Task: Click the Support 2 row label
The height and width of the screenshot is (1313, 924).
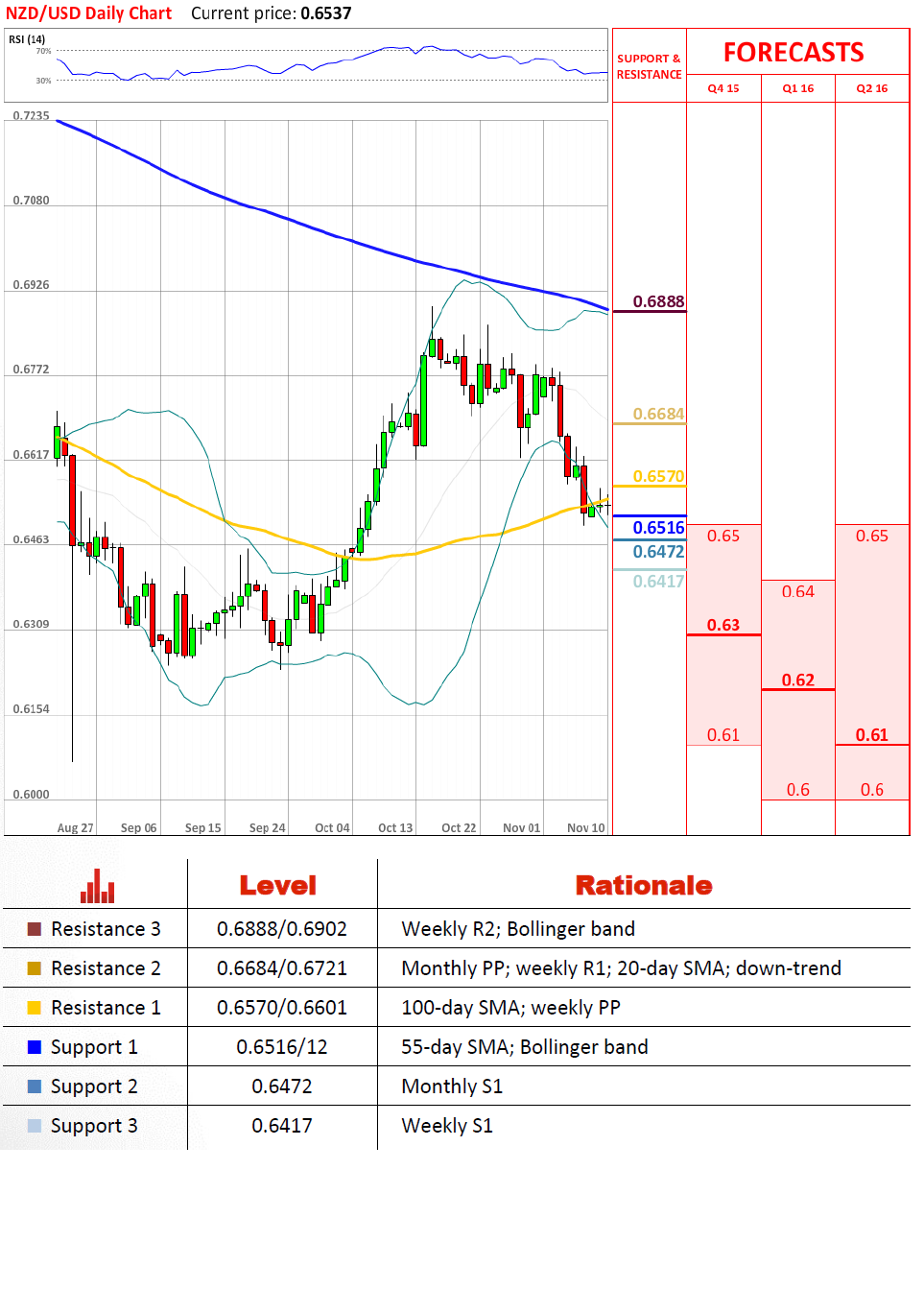Action: tap(94, 1087)
